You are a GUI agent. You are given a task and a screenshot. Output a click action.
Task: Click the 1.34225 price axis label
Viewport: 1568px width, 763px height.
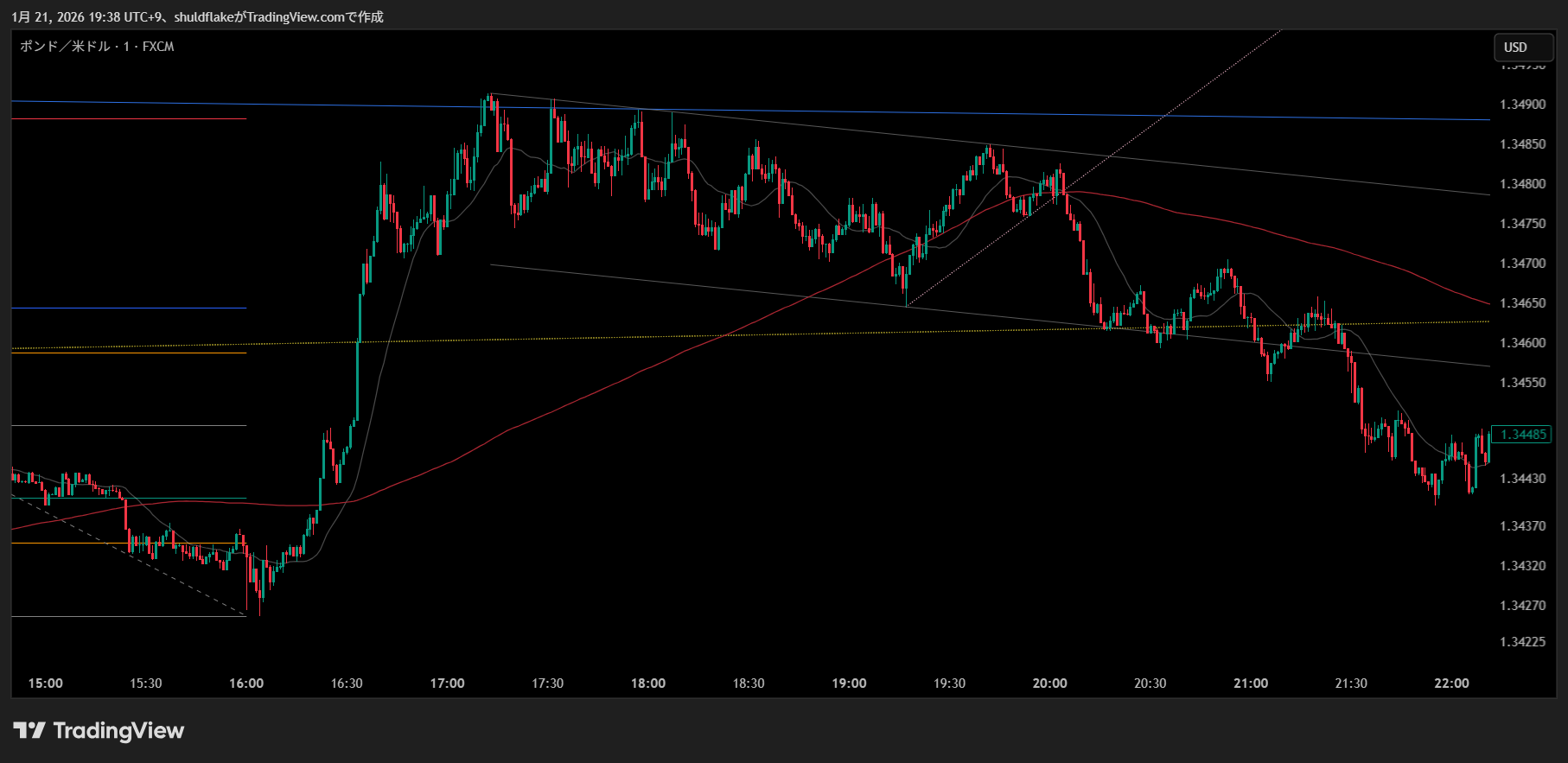(x=1522, y=642)
